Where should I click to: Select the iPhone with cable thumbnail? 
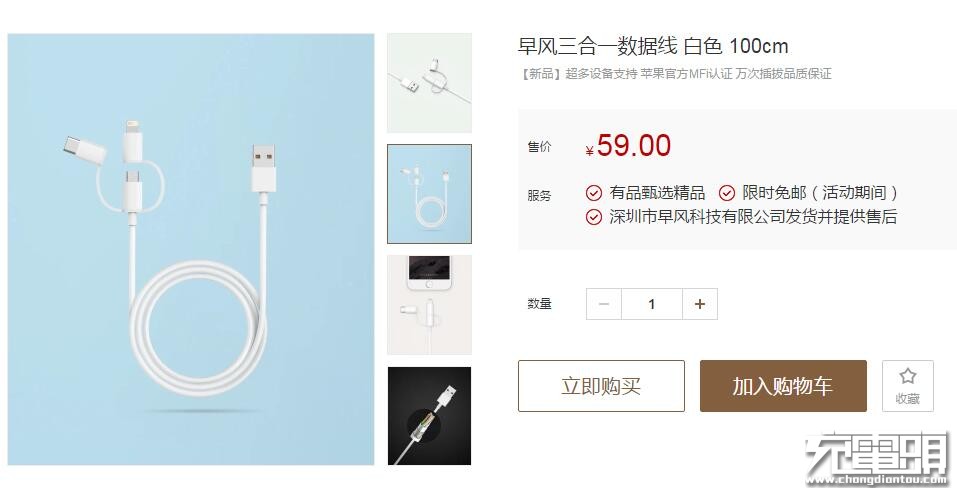[429, 304]
